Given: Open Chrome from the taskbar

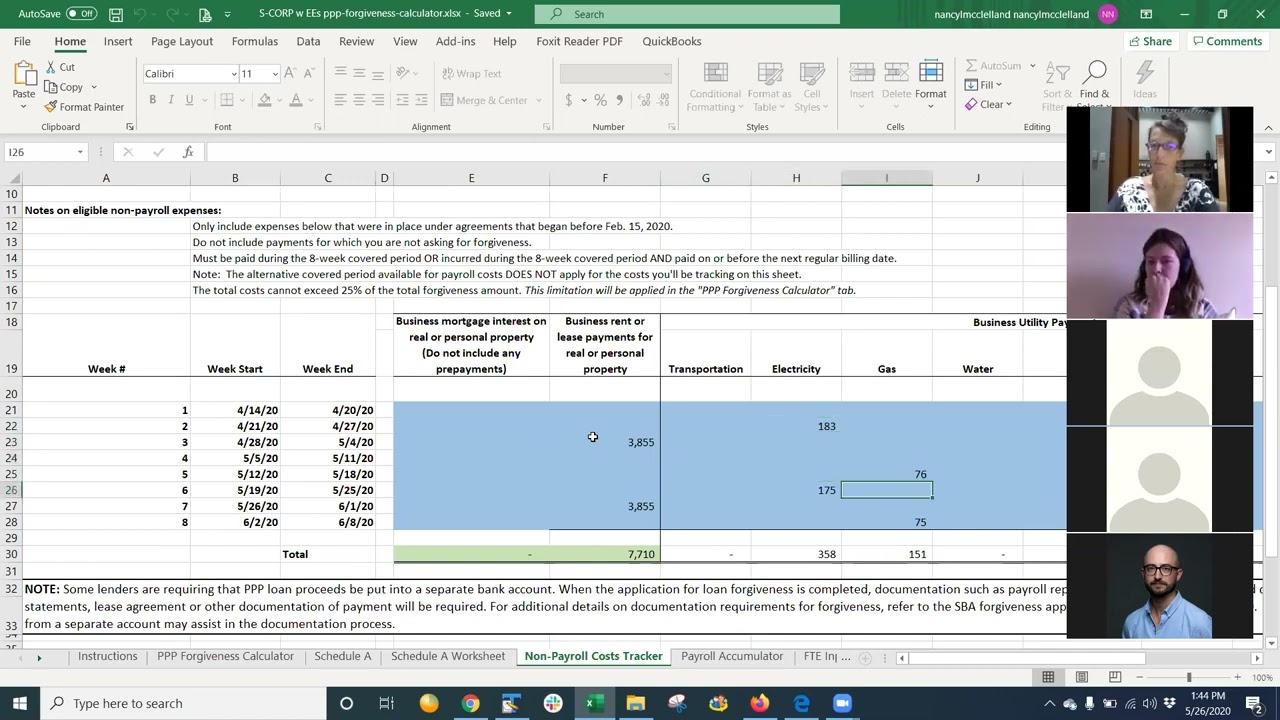Looking at the screenshot, I should [470, 703].
